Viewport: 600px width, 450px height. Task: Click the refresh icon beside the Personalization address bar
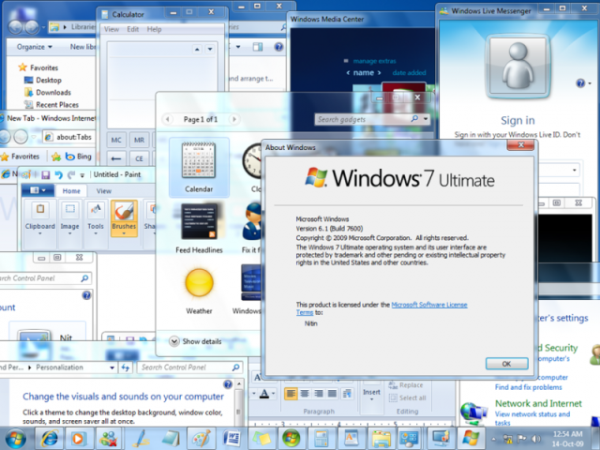(125, 368)
